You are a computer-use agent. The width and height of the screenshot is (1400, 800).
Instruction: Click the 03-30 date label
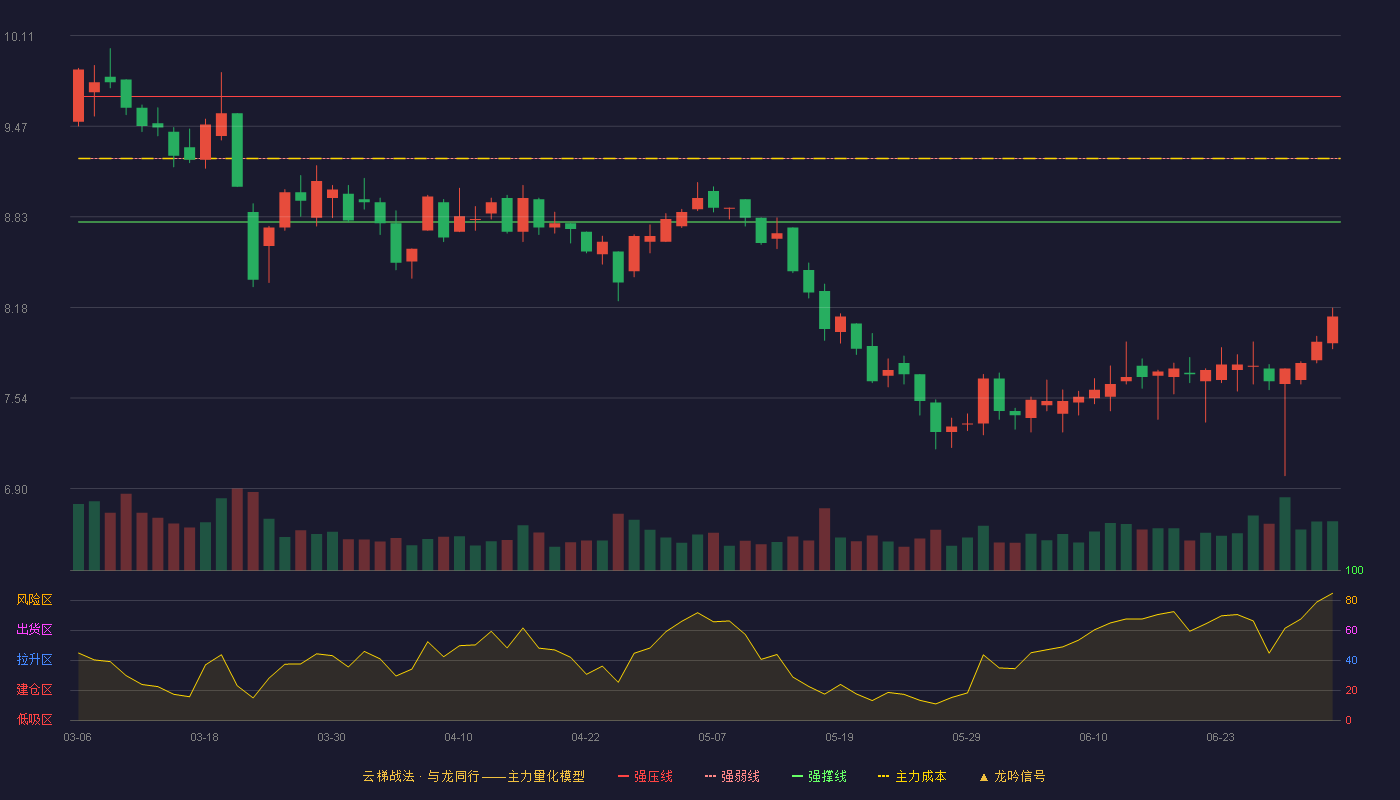coord(331,737)
